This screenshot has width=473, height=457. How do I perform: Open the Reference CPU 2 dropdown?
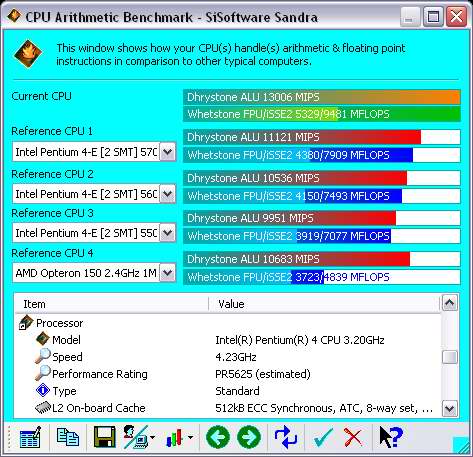[x=167, y=194]
